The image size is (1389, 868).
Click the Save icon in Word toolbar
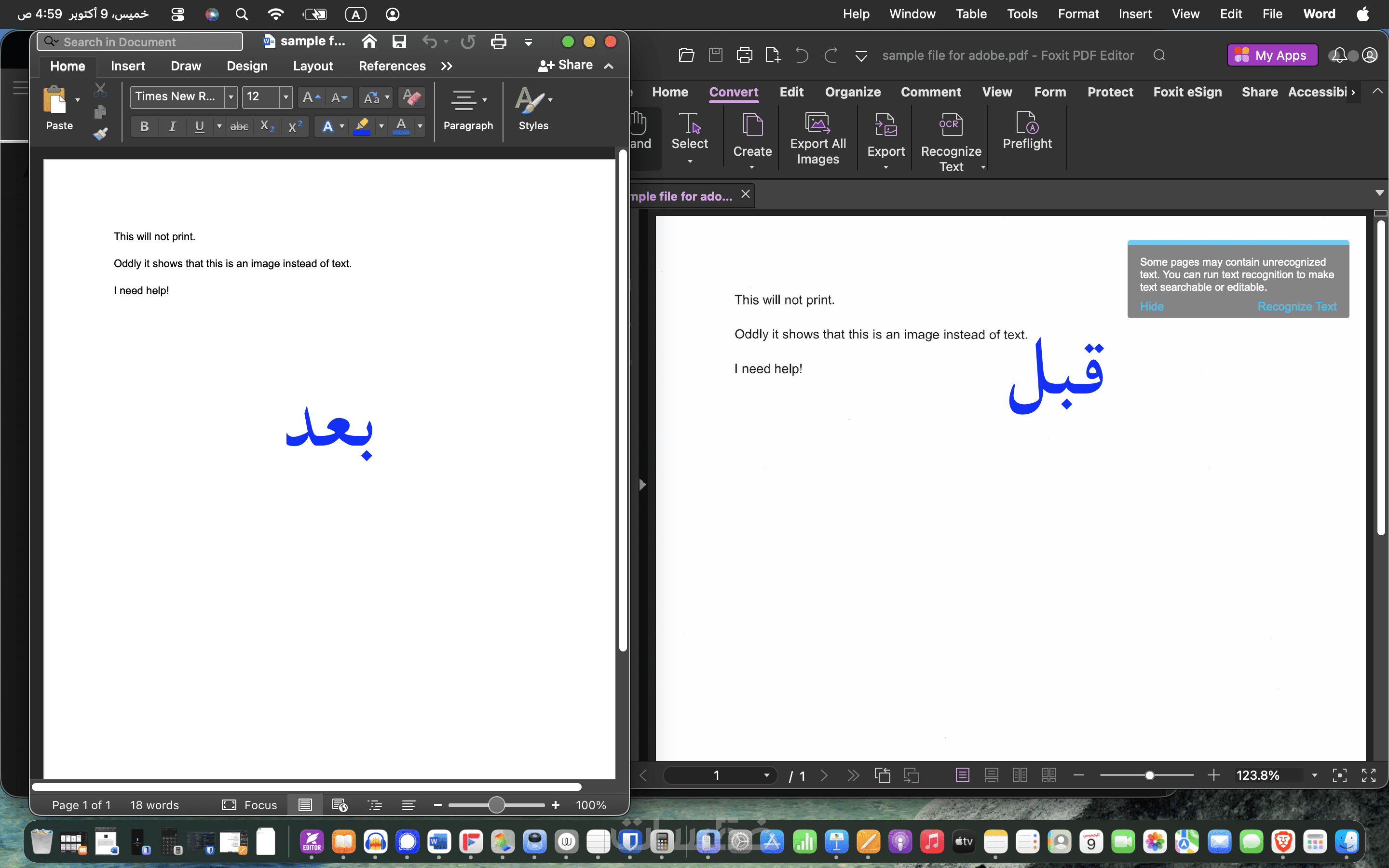point(399,42)
